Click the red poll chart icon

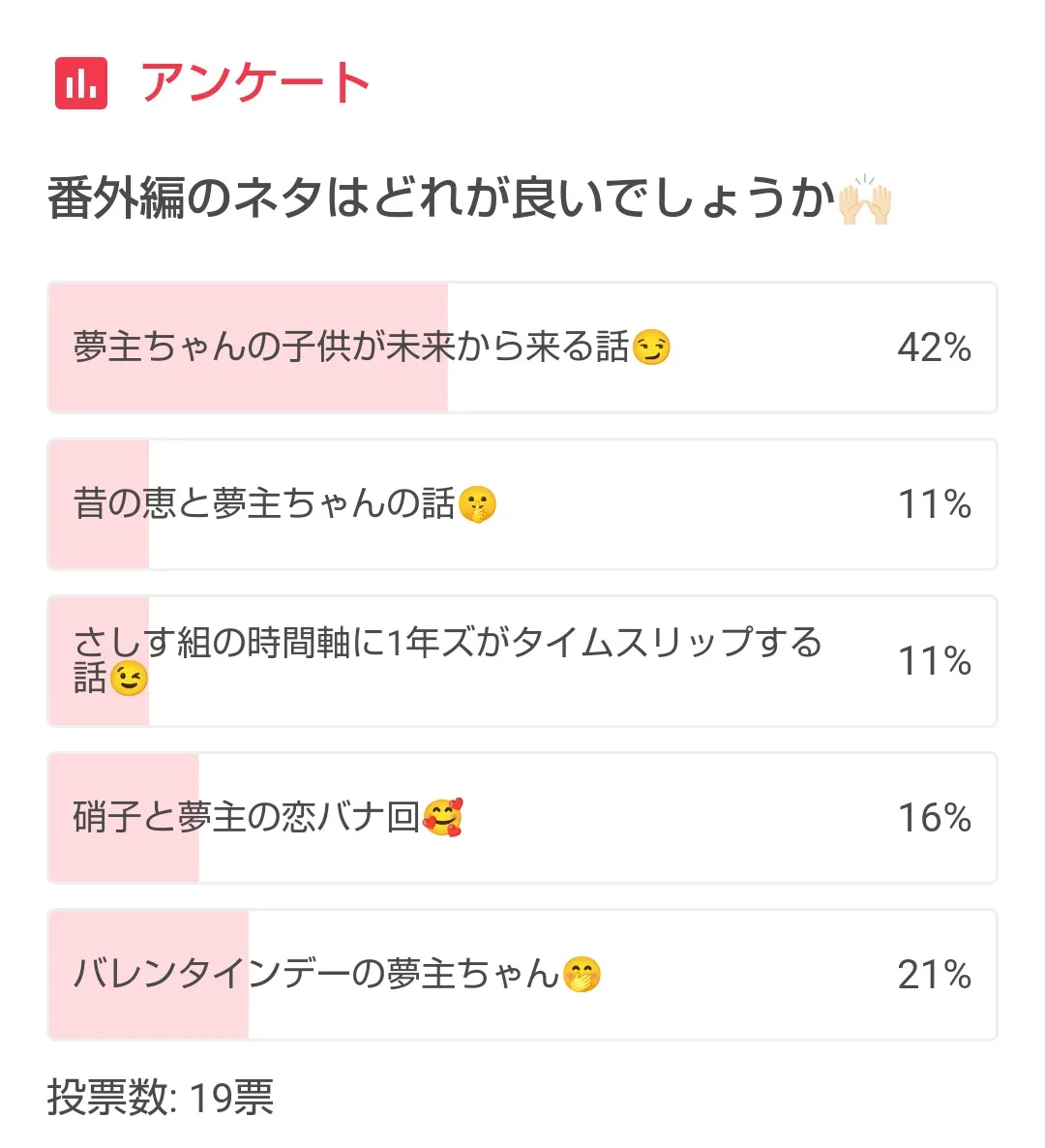tap(81, 82)
